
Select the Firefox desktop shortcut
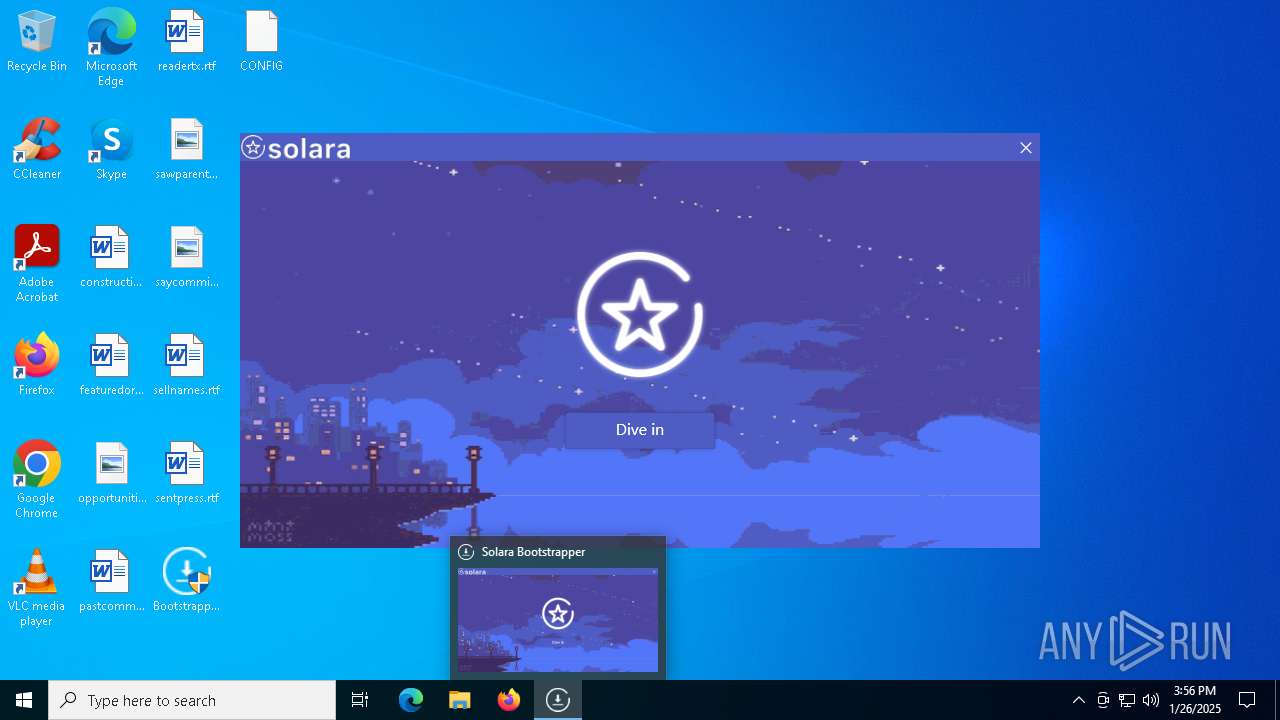coord(37,365)
